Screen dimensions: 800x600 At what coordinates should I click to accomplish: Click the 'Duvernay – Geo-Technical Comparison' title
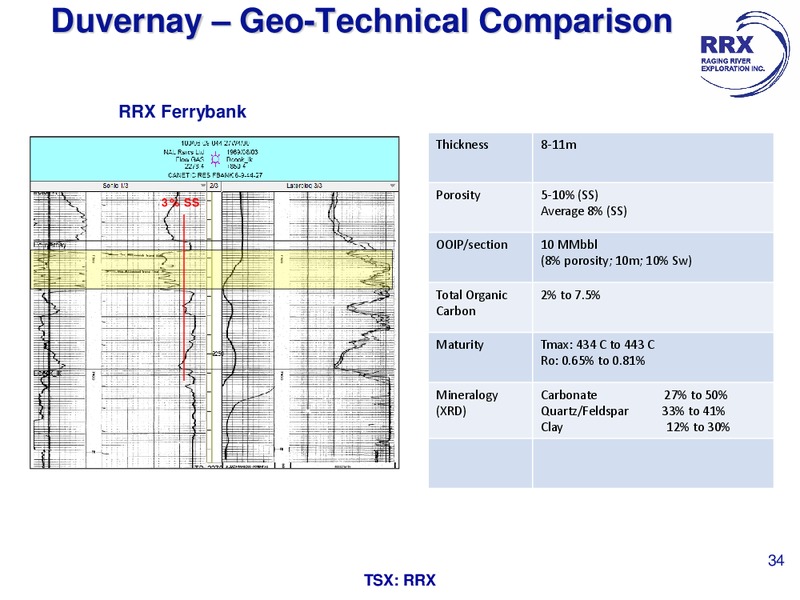tap(362, 21)
